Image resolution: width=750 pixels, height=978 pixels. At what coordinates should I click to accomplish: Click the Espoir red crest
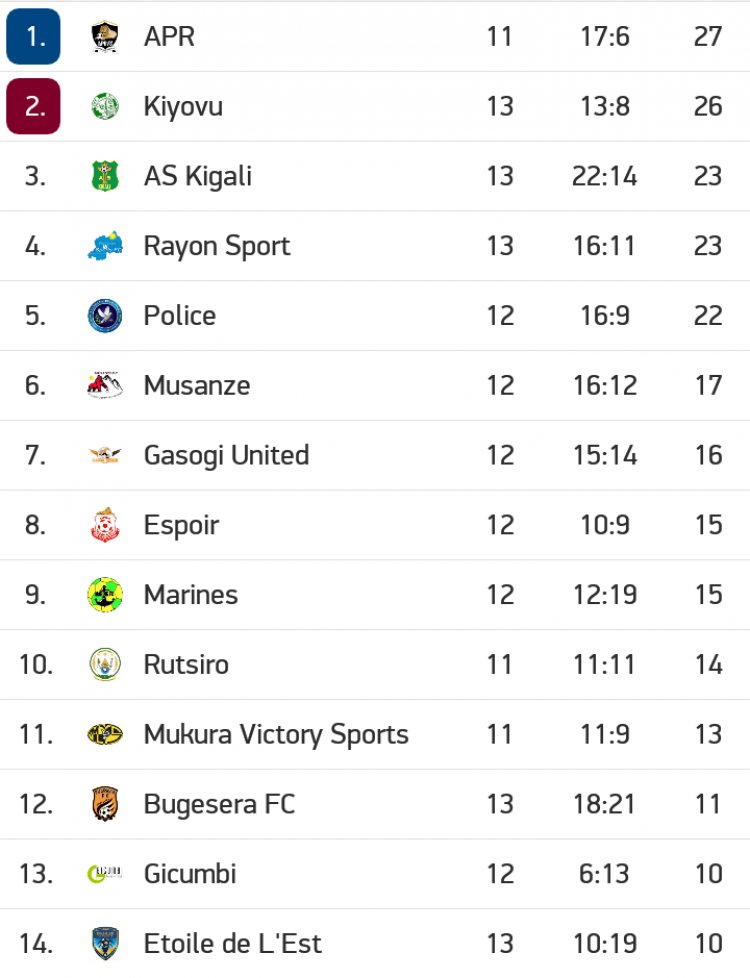pyautogui.click(x=105, y=525)
